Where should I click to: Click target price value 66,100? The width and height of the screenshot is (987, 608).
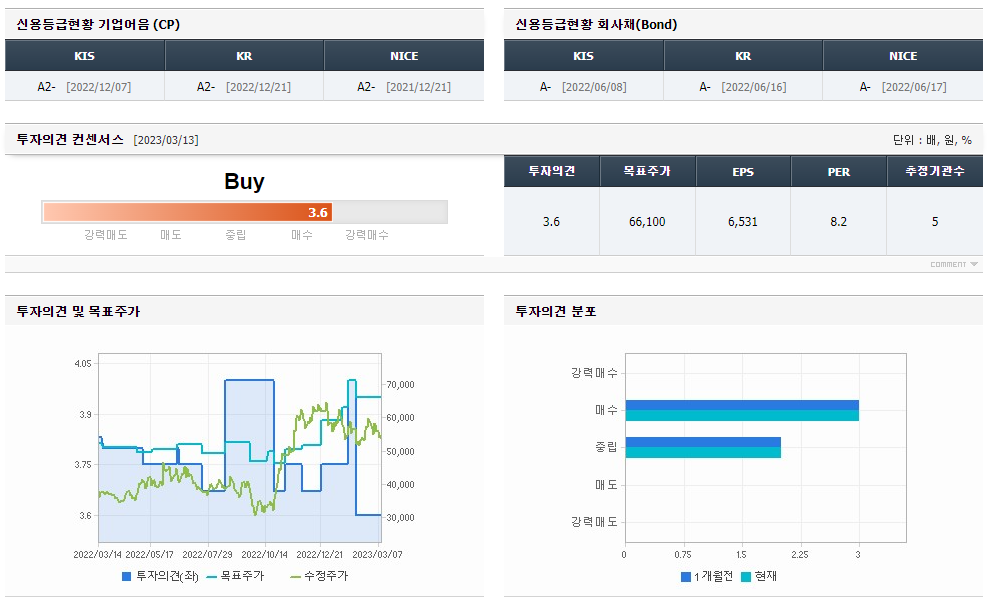tap(647, 222)
